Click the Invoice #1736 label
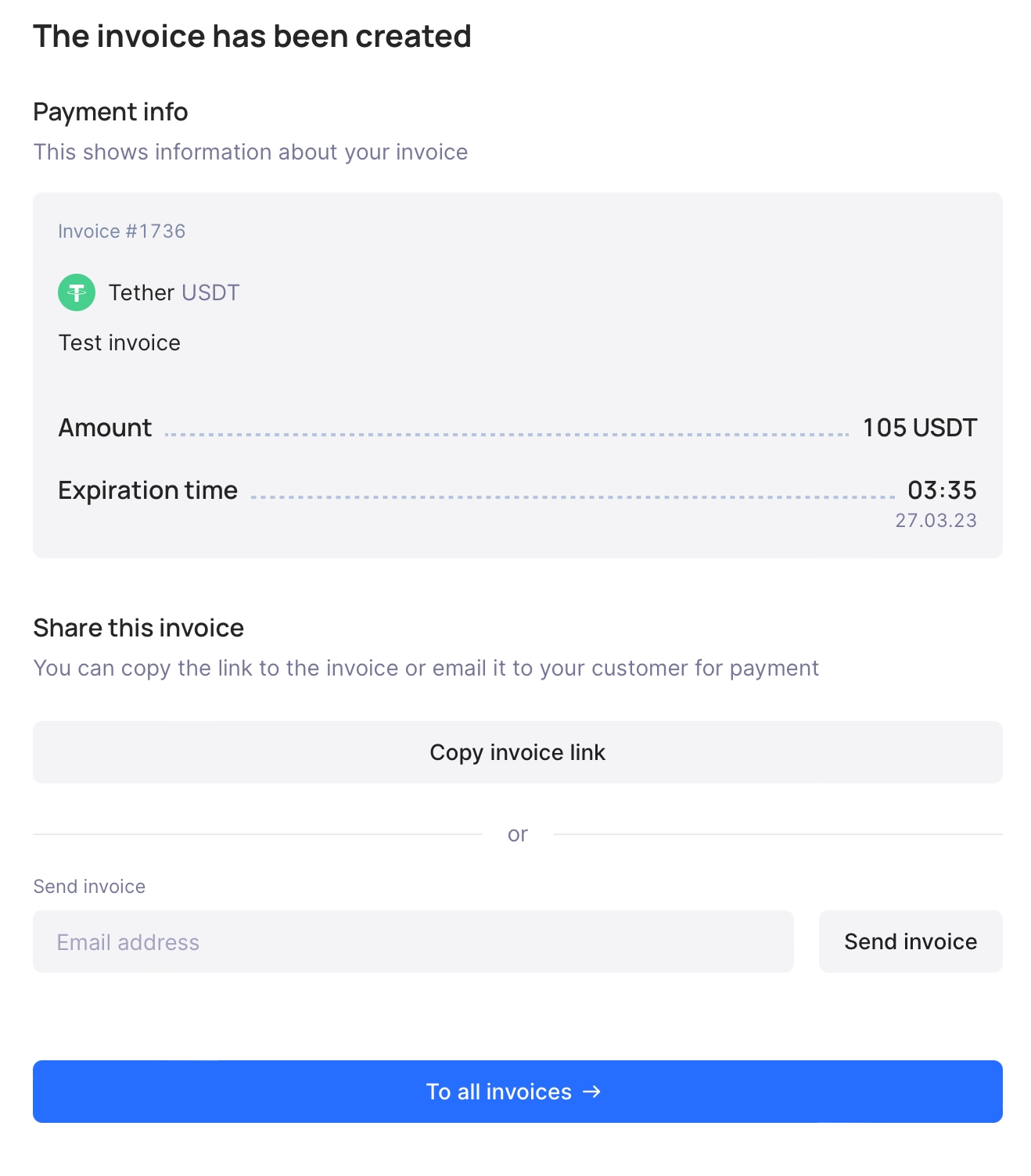 tap(122, 231)
